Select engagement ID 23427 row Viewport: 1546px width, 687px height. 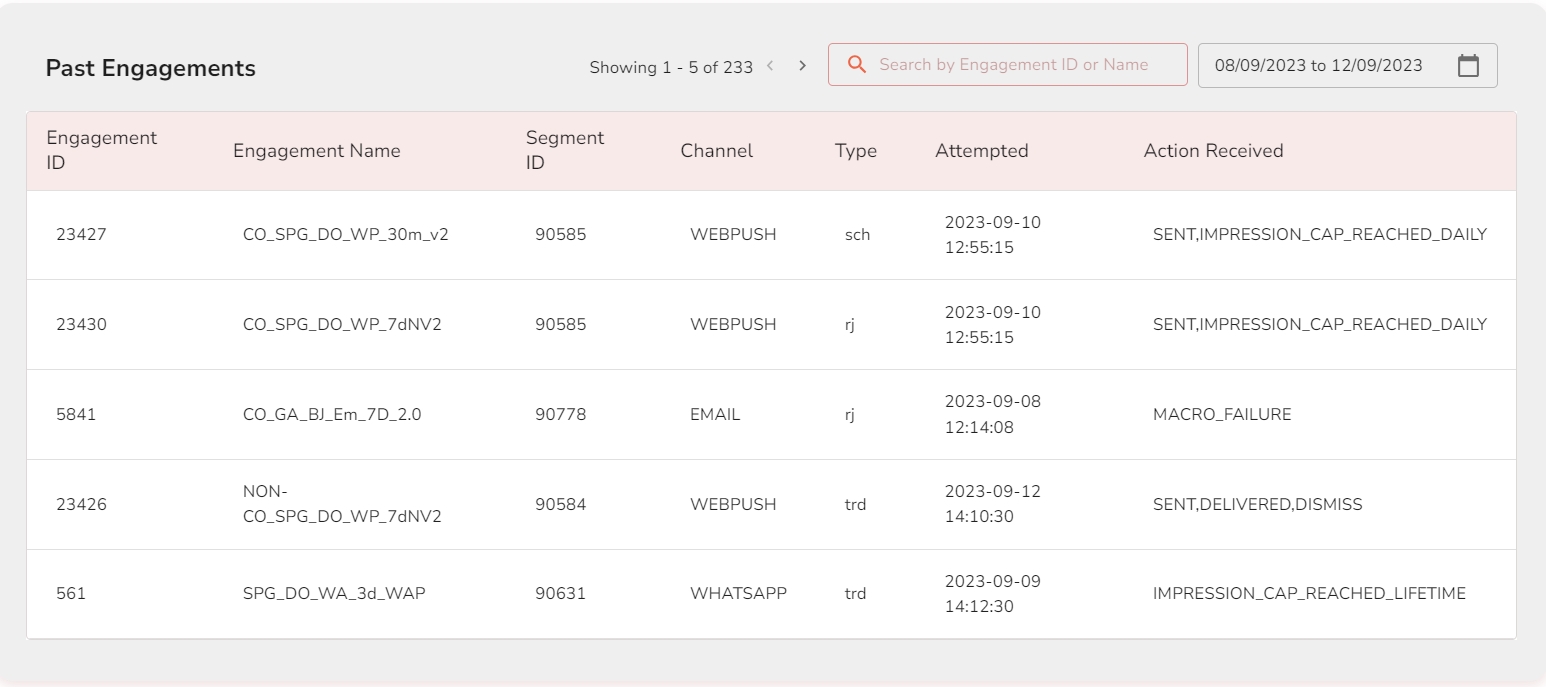(x=81, y=235)
